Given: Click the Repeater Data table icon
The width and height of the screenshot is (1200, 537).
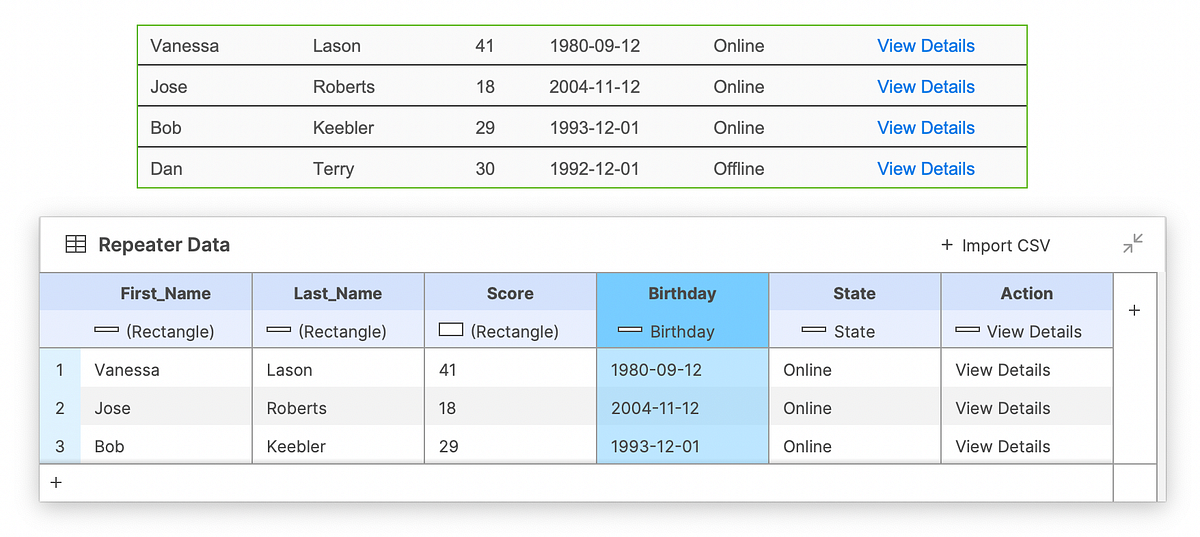Looking at the screenshot, I should coord(75,244).
